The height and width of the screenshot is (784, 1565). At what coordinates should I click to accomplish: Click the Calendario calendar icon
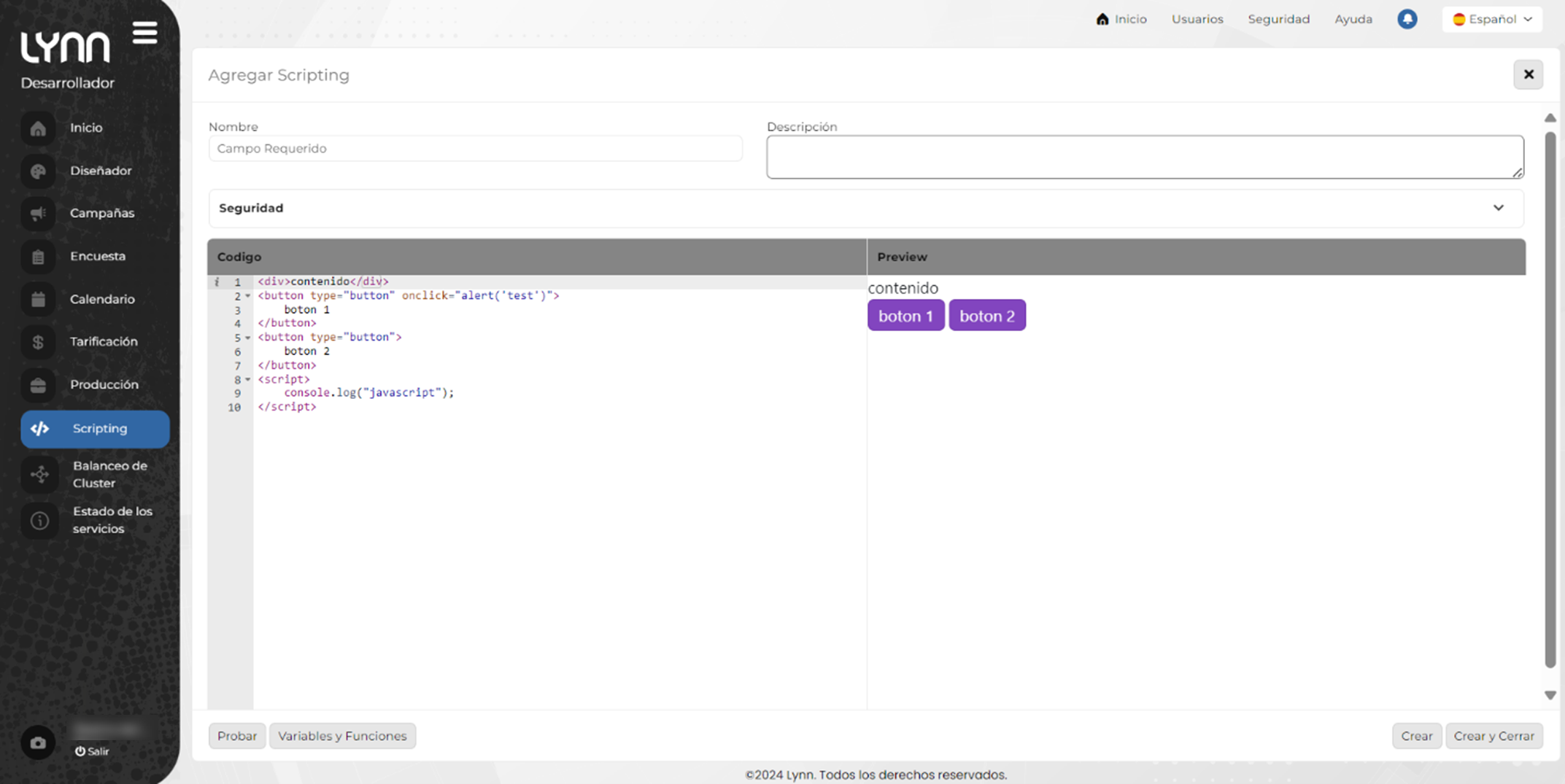38,300
